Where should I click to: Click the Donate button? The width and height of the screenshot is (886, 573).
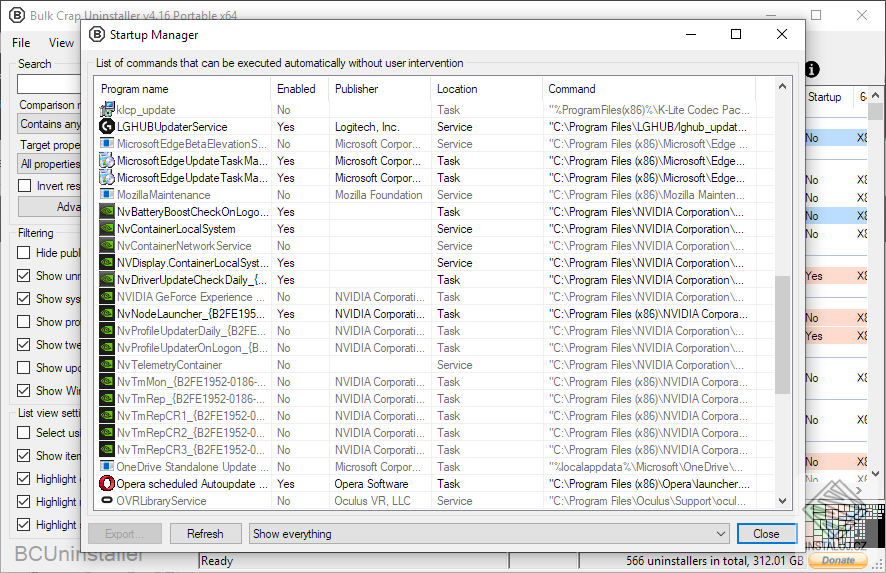coord(838,560)
